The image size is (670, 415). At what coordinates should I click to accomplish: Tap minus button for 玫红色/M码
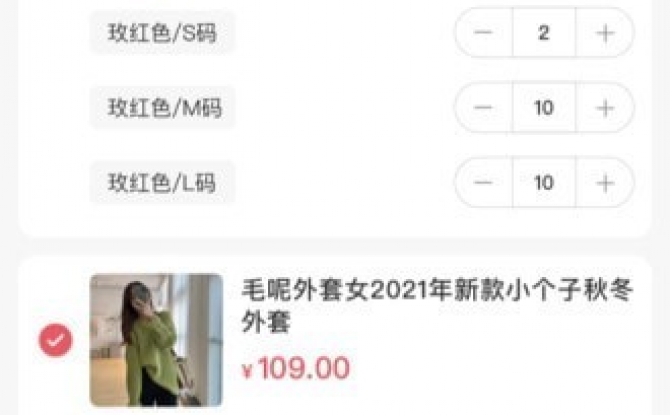coord(483,108)
